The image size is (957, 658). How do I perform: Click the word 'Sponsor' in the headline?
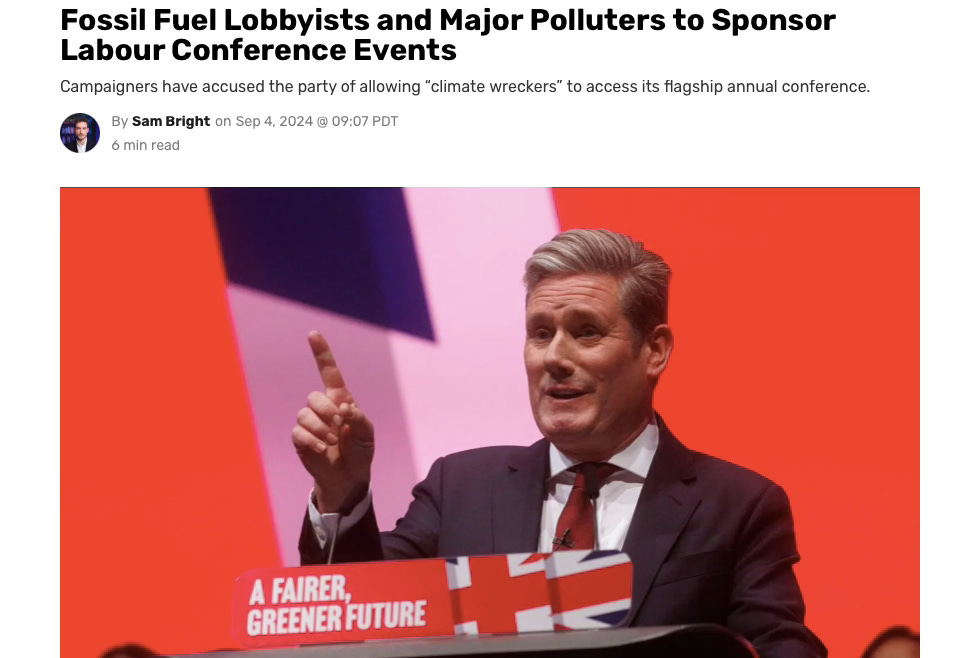coord(773,20)
